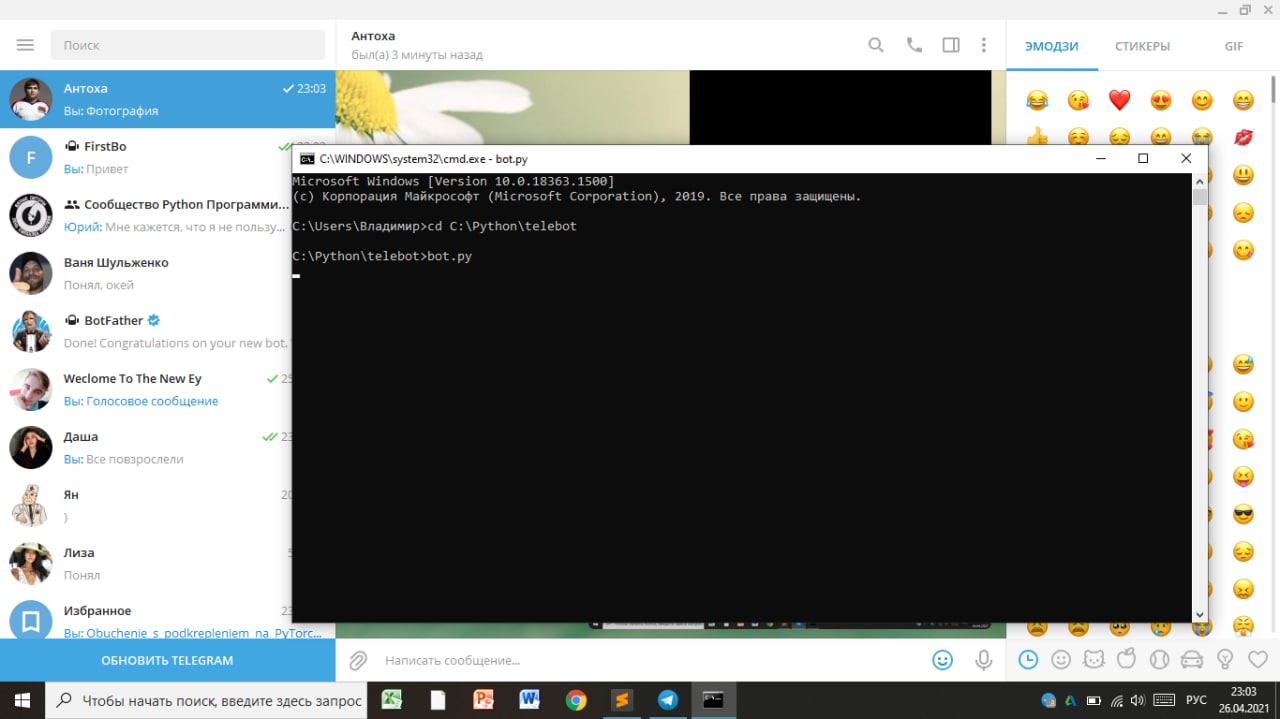Open Google Chrome from the taskbar
The image size is (1280, 719).
(576, 700)
